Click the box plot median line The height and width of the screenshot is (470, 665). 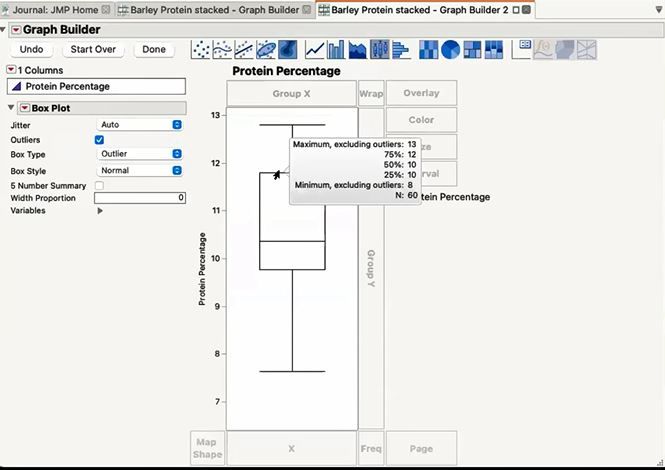(x=292, y=241)
